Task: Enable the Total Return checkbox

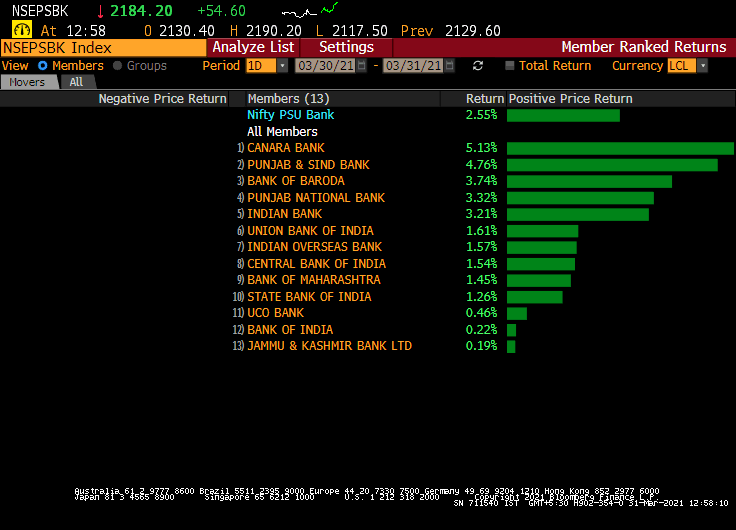Action: [x=510, y=66]
